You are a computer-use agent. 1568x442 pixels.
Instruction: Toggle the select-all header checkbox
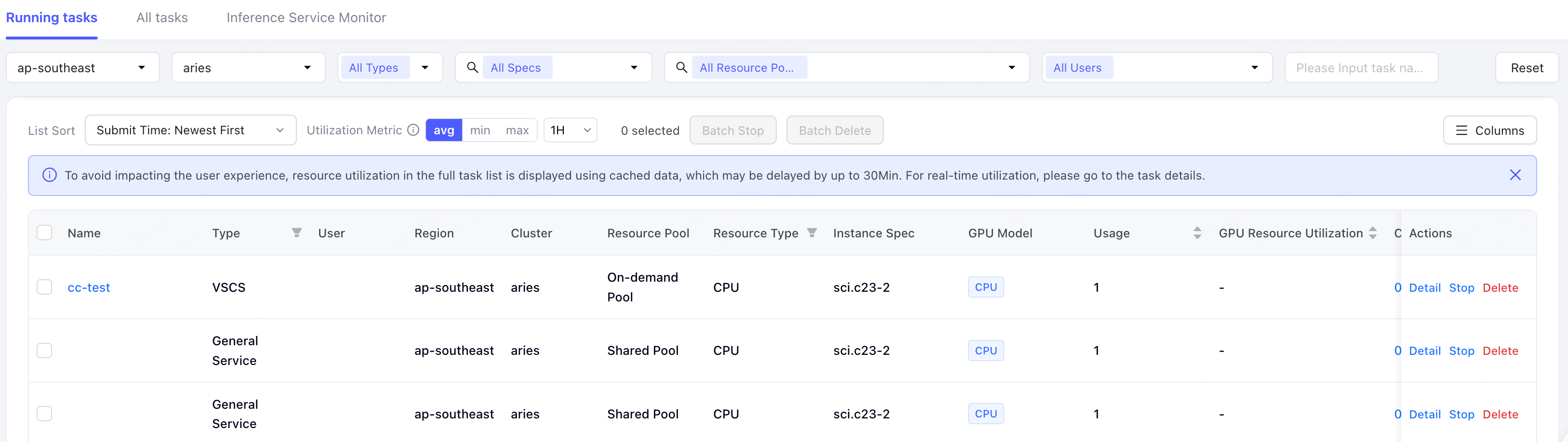point(44,233)
